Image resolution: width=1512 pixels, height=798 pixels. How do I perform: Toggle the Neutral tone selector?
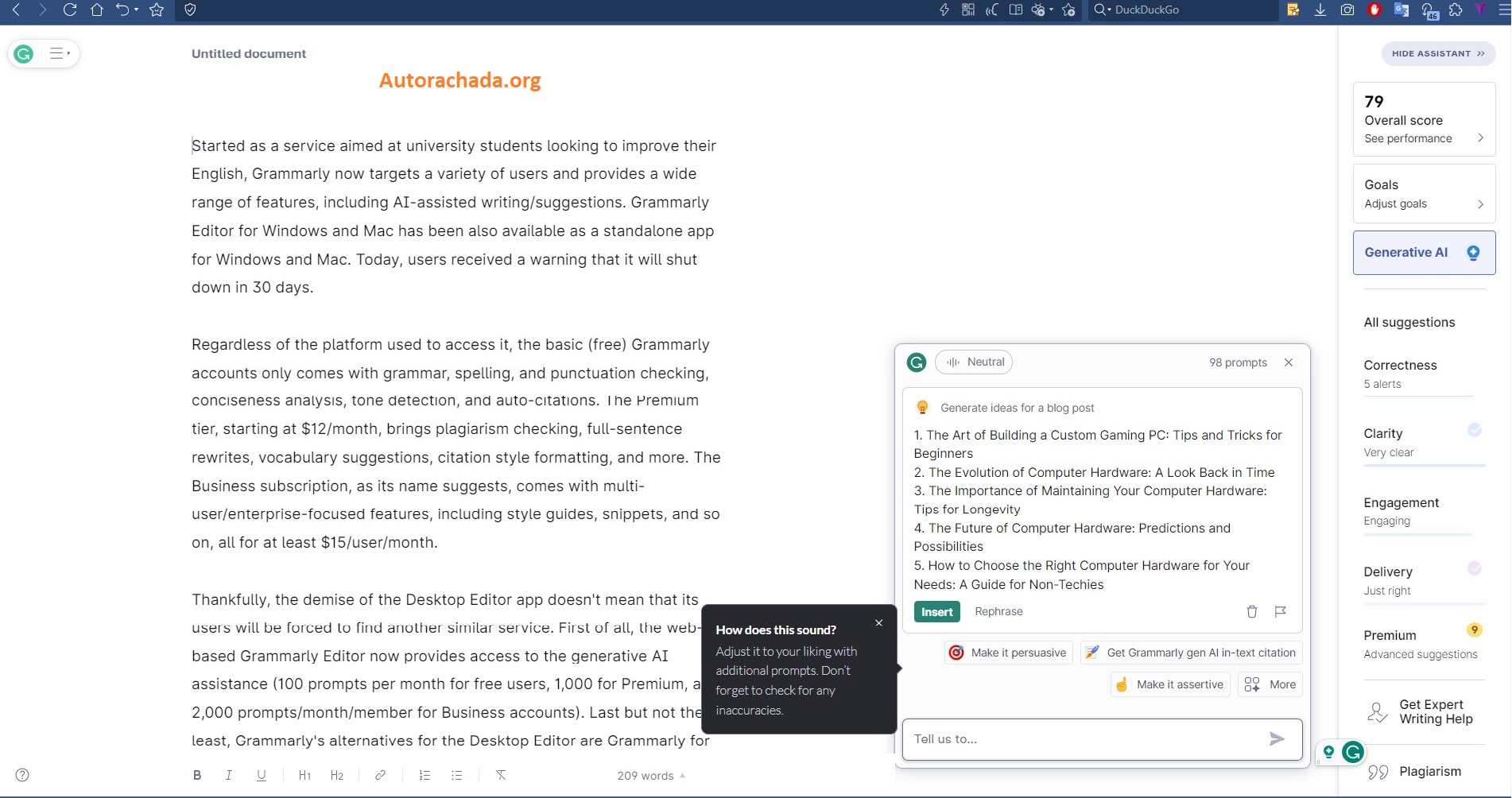(974, 362)
